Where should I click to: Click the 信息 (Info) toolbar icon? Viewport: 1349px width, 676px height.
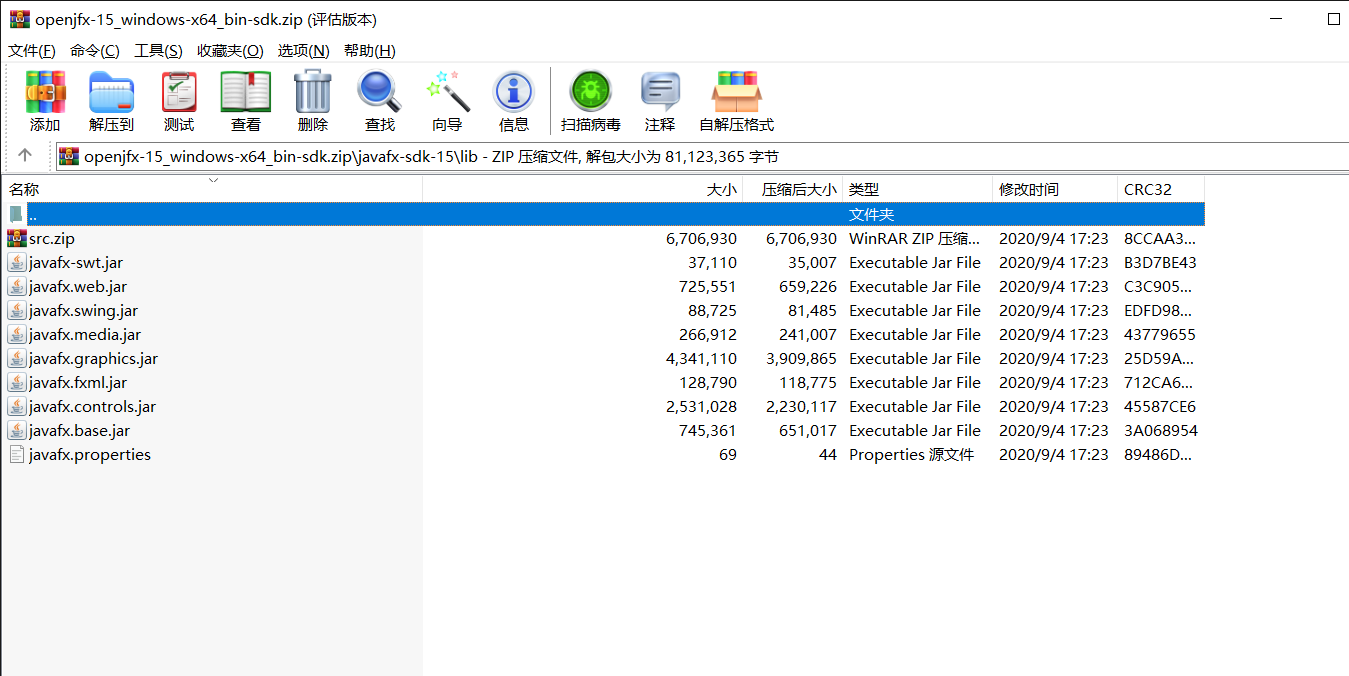click(x=514, y=92)
